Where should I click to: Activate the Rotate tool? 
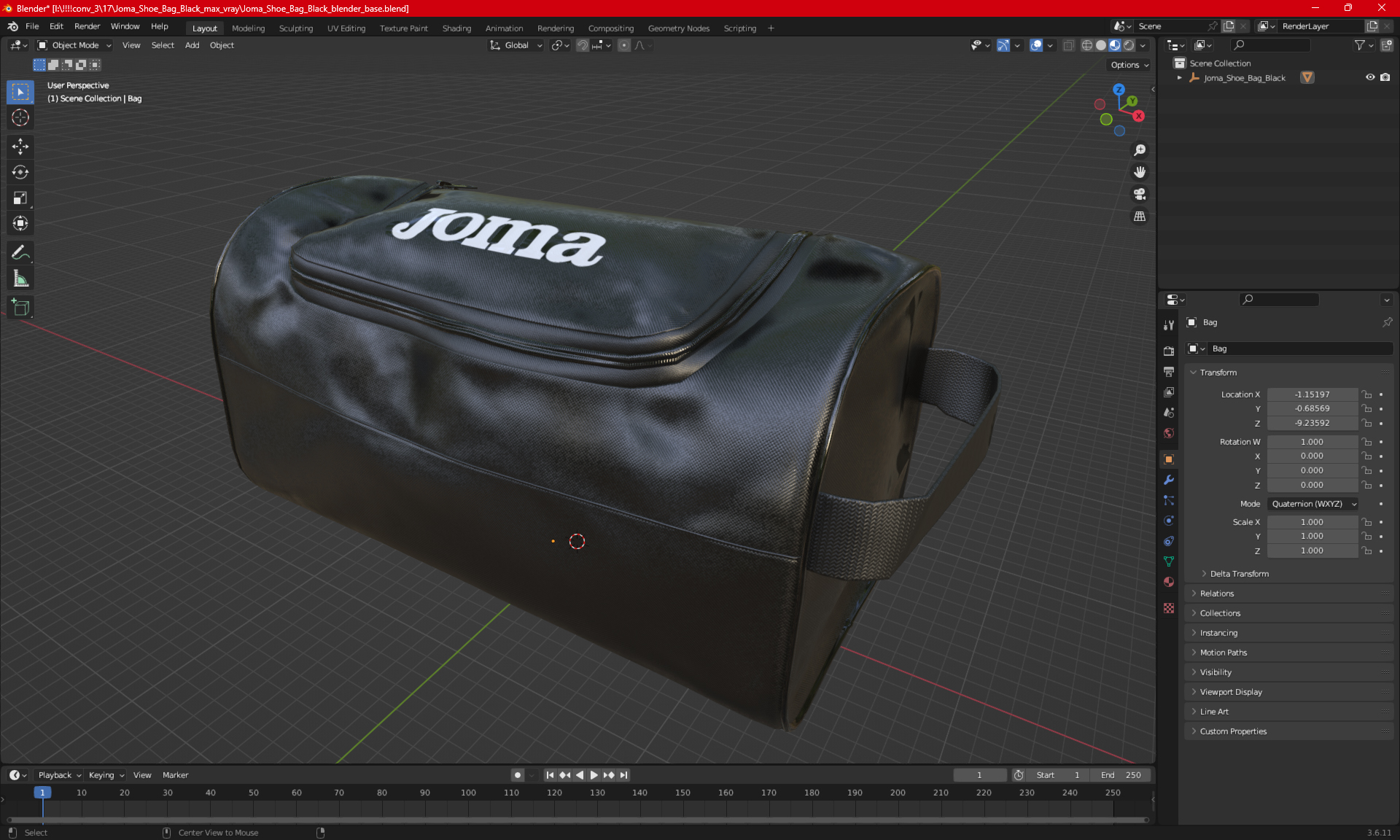20,172
